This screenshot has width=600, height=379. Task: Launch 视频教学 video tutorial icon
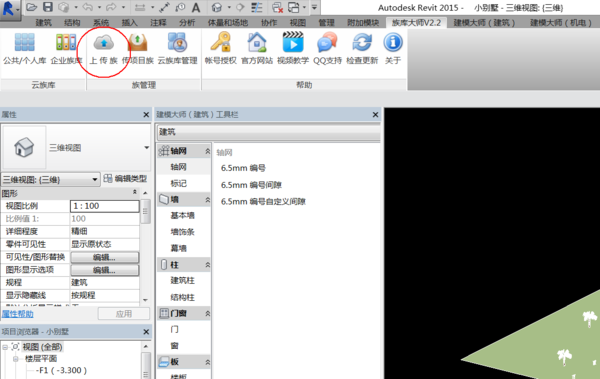pos(293,42)
